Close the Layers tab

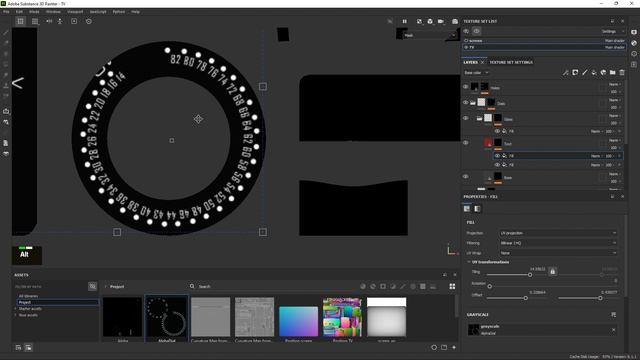(482, 62)
